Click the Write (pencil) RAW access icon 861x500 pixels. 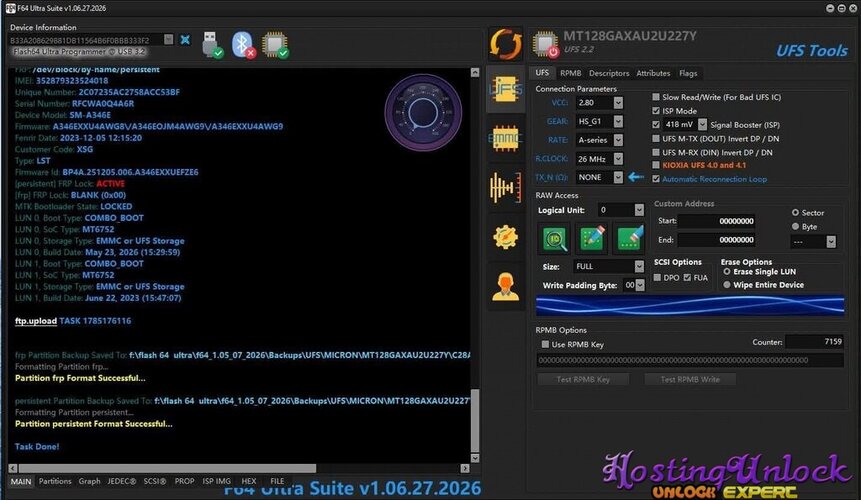pos(591,238)
